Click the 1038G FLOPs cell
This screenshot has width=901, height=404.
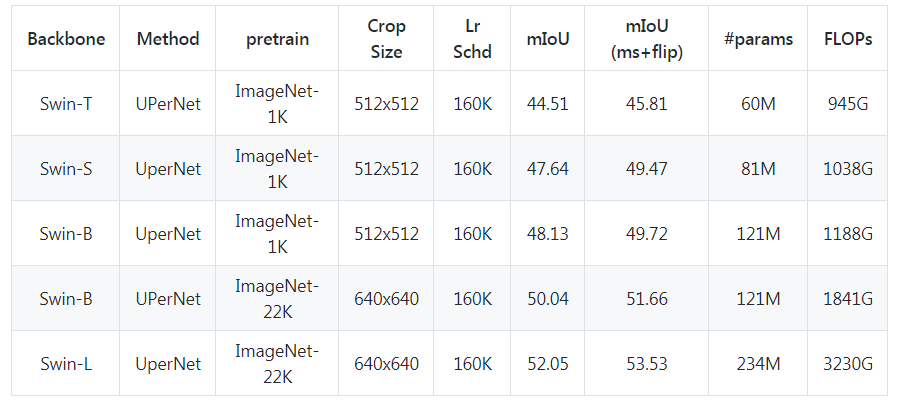(848, 169)
